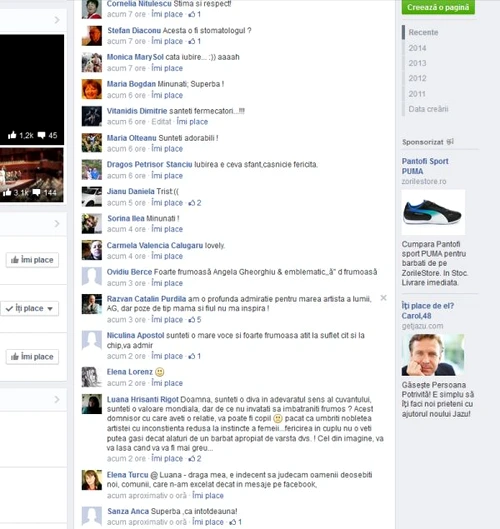The image size is (500, 529).
Task: Dismiss Razvan Catalin Purdila's comment with X
Action: (x=384, y=298)
